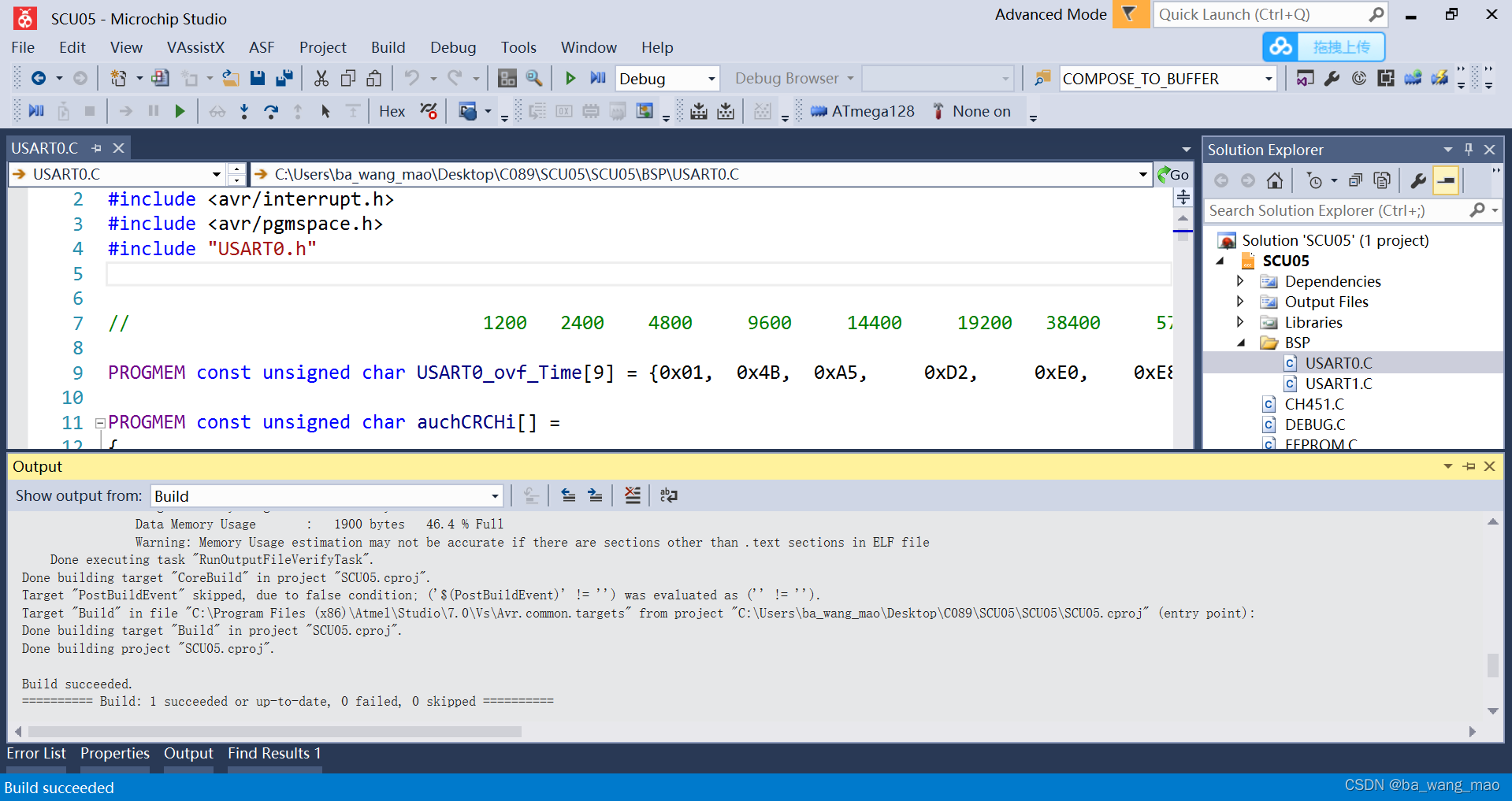Click the Paste toolbar icon
Image resolution: width=1512 pixels, height=801 pixels.
click(374, 78)
